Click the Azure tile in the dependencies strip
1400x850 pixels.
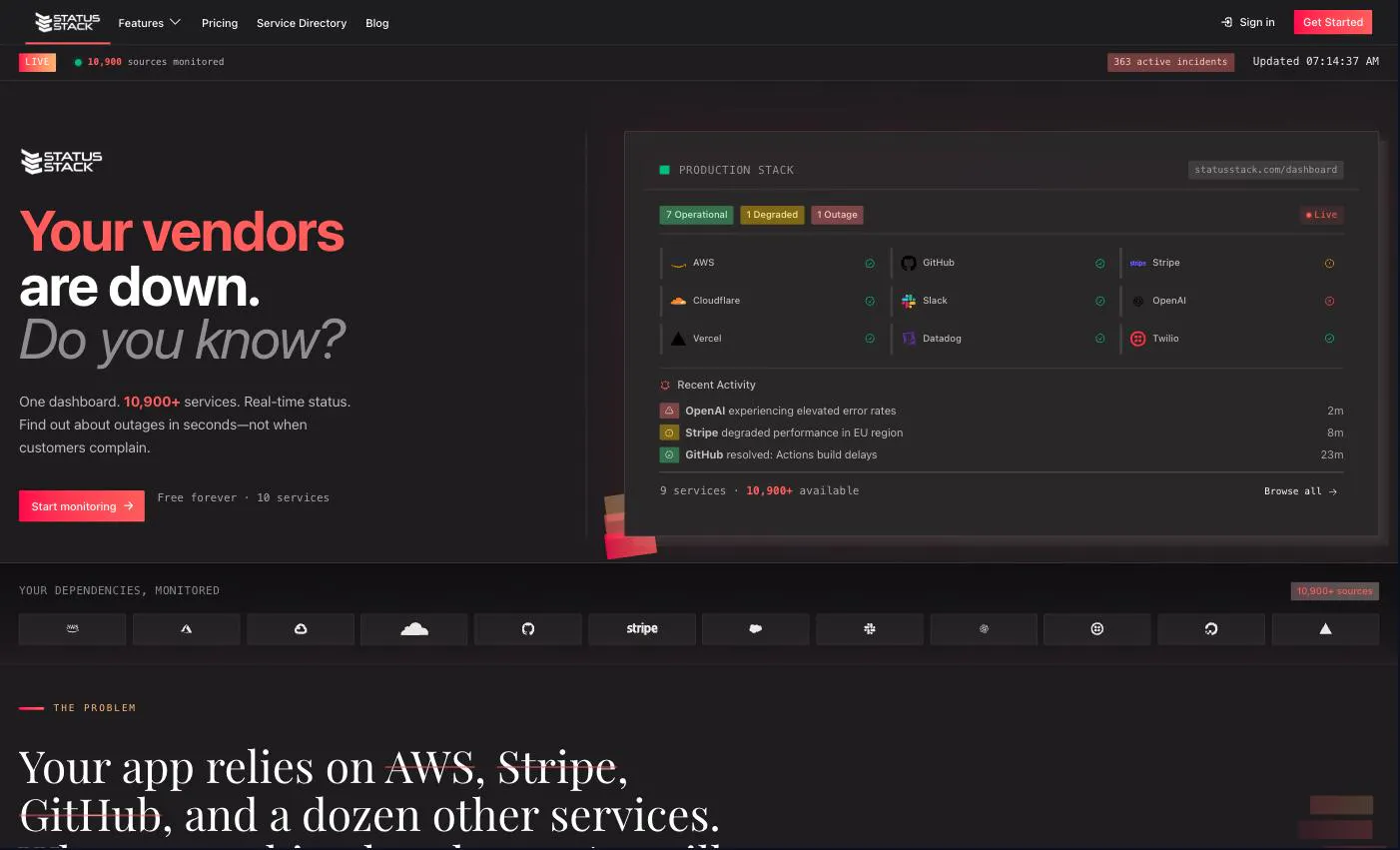coord(187,628)
